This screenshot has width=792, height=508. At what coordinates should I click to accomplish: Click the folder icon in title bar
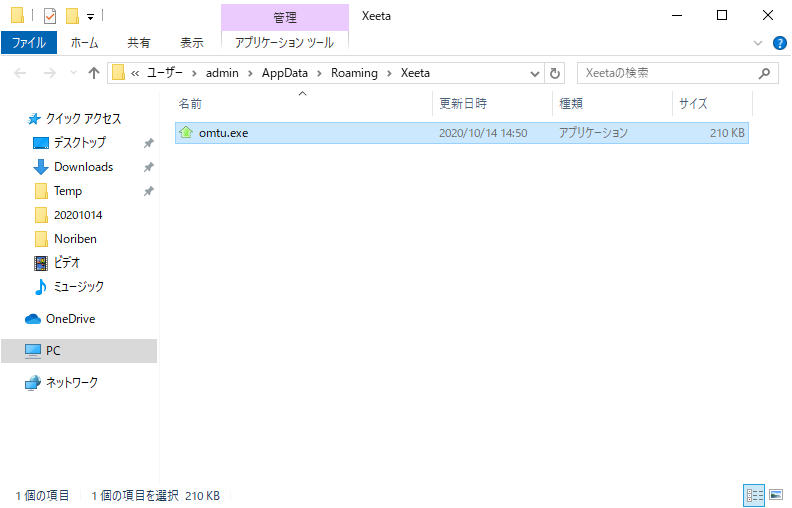pyautogui.click(x=17, y=16)
